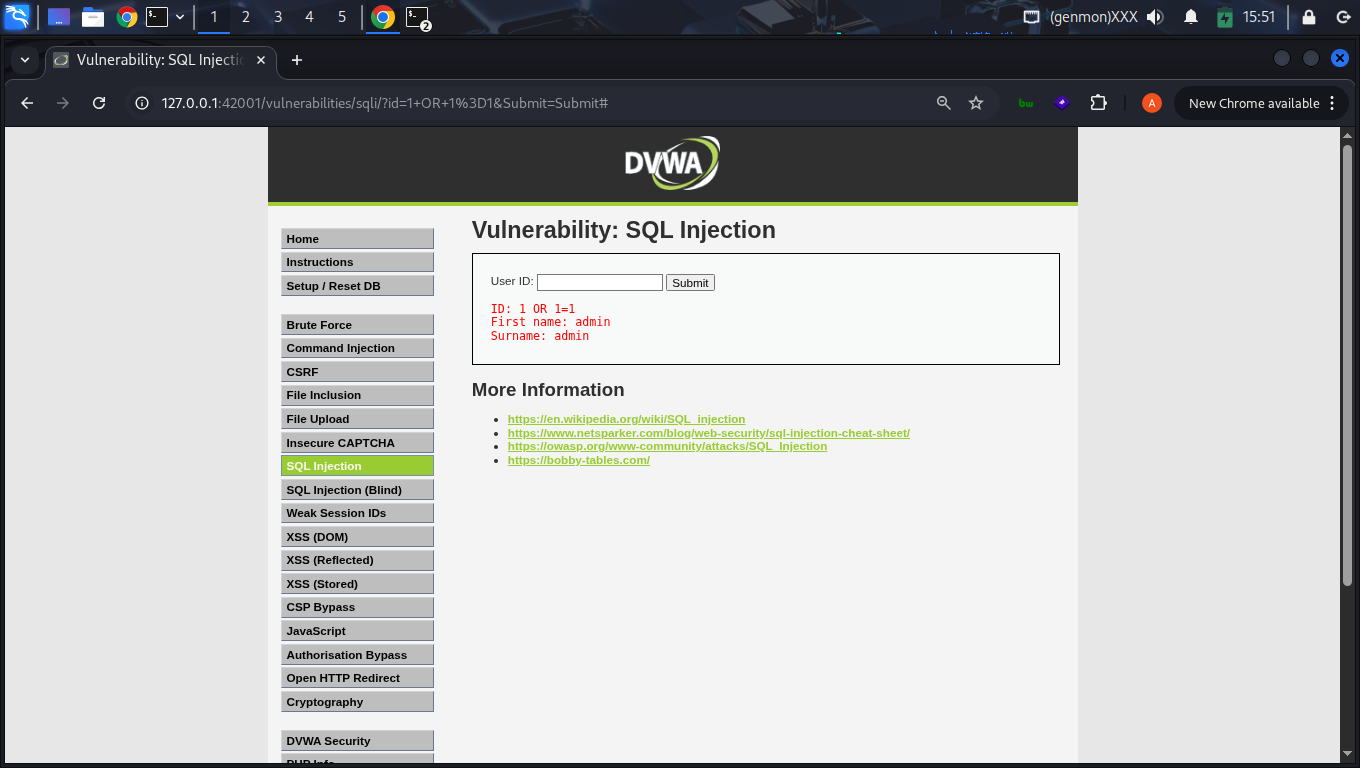Click the zoom magnifier icon in address bar
The width and height of the screenshot is (1360, 768).
pyautogui.click(x=943, y=103)
